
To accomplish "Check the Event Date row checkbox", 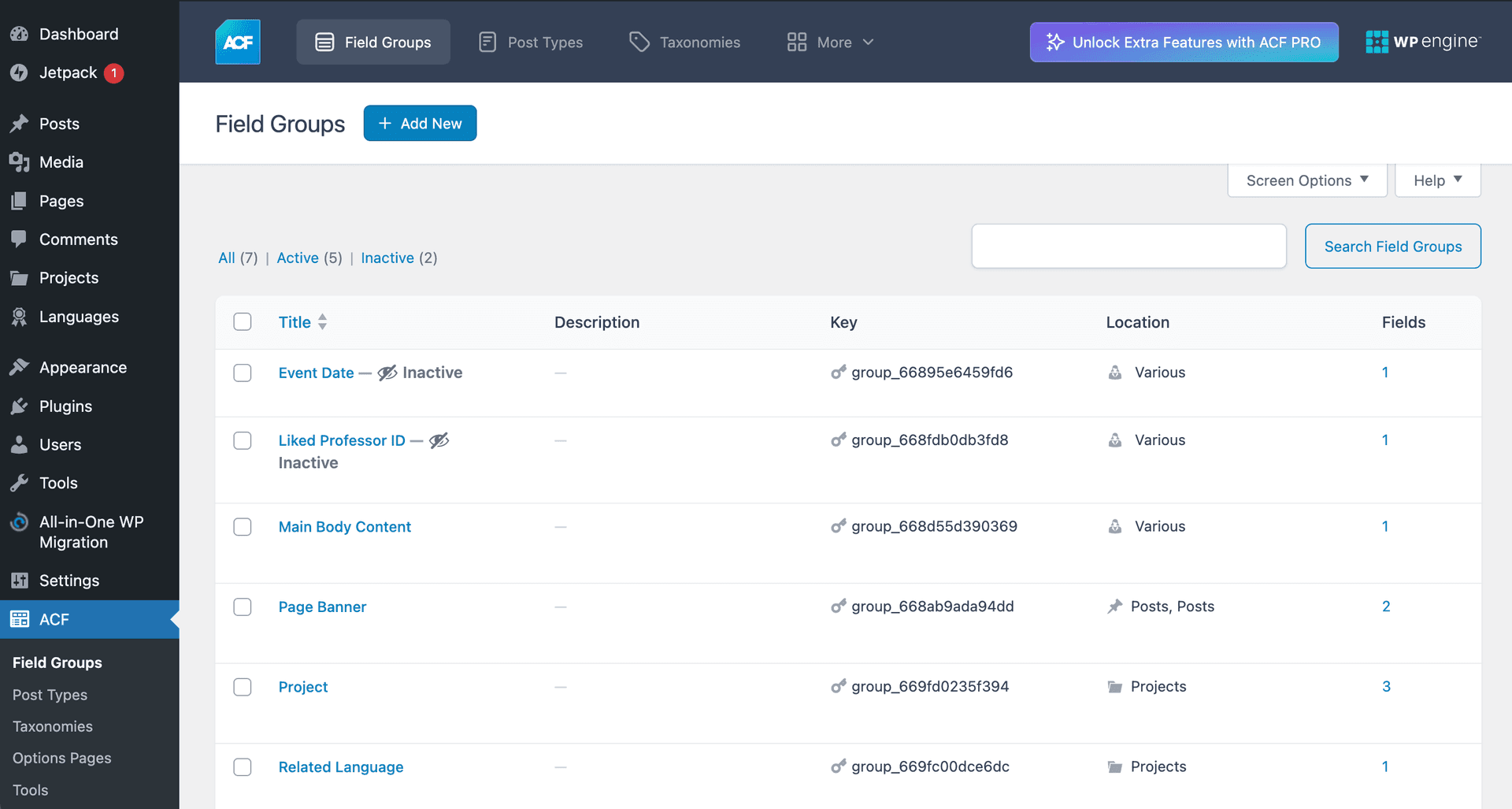I will [243, 373].
